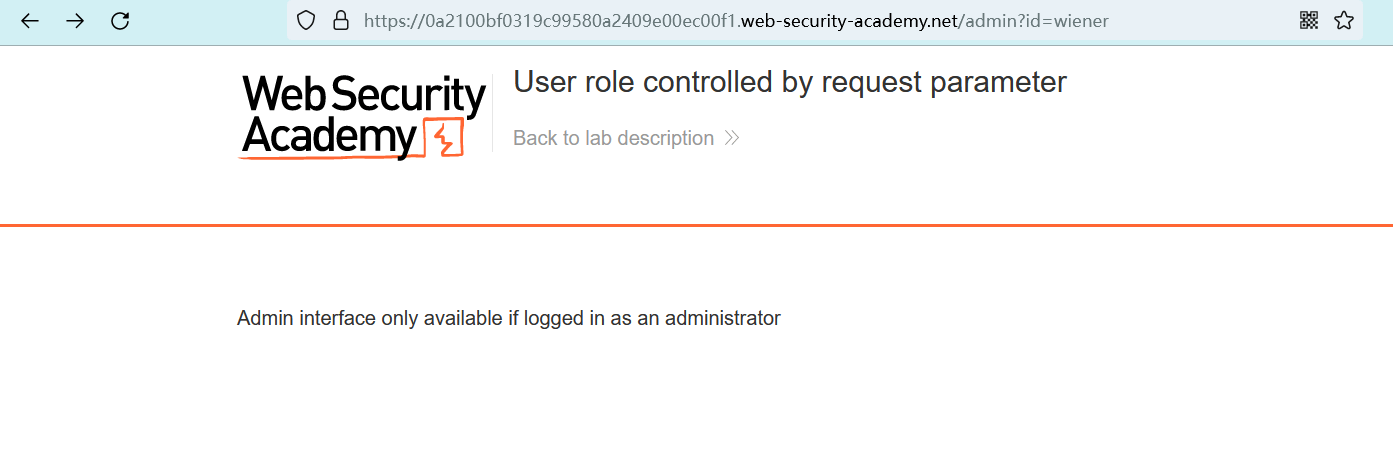Bookmark this page with the star icon
1393x454 pixels.
pyautogui.click(x=1344, y=20)
